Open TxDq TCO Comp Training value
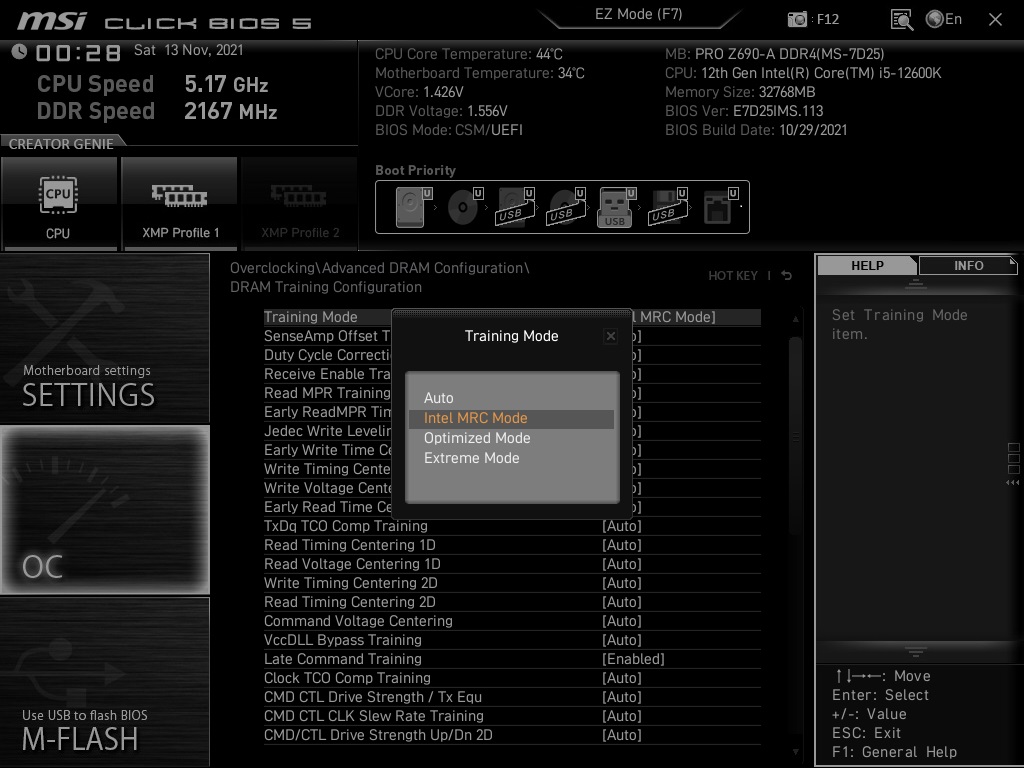The height and width of the screenshot is (768, 1024). point(622,526)
